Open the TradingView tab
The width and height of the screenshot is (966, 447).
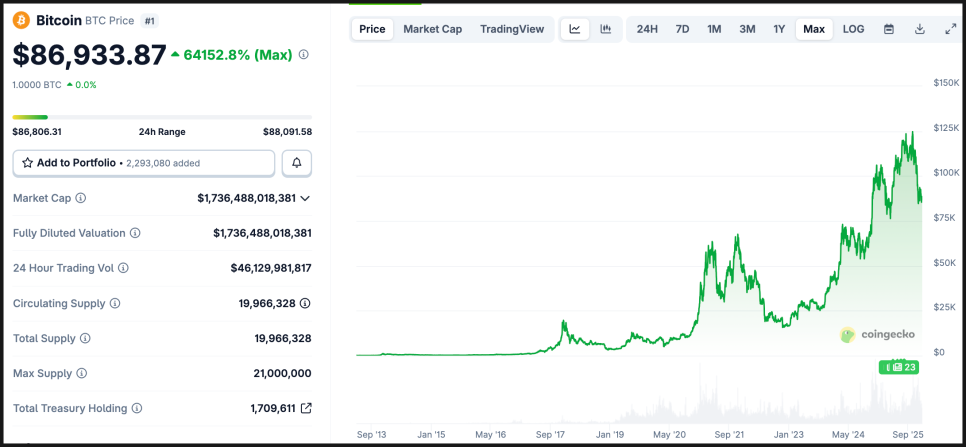pos(512,29)
